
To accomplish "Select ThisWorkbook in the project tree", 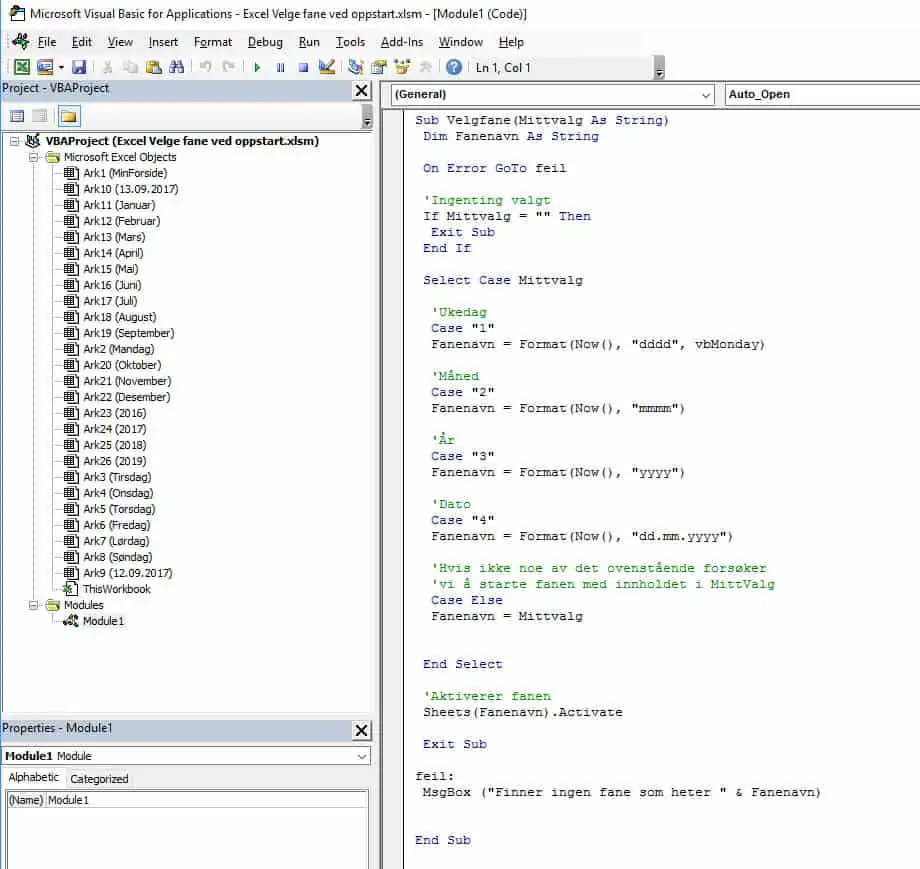I will click(117, 589).
